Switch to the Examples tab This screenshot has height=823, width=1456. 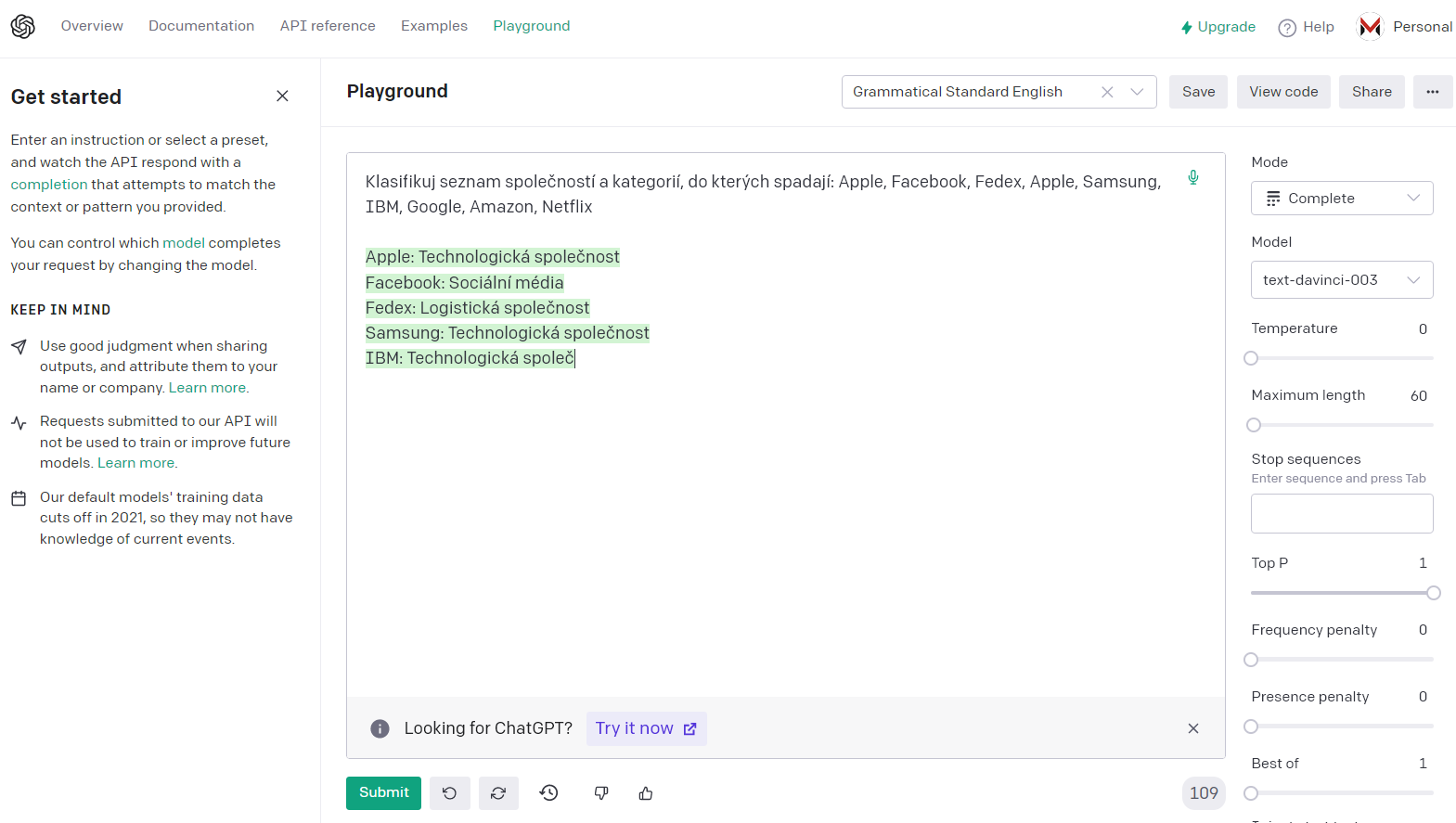point(434,26)
